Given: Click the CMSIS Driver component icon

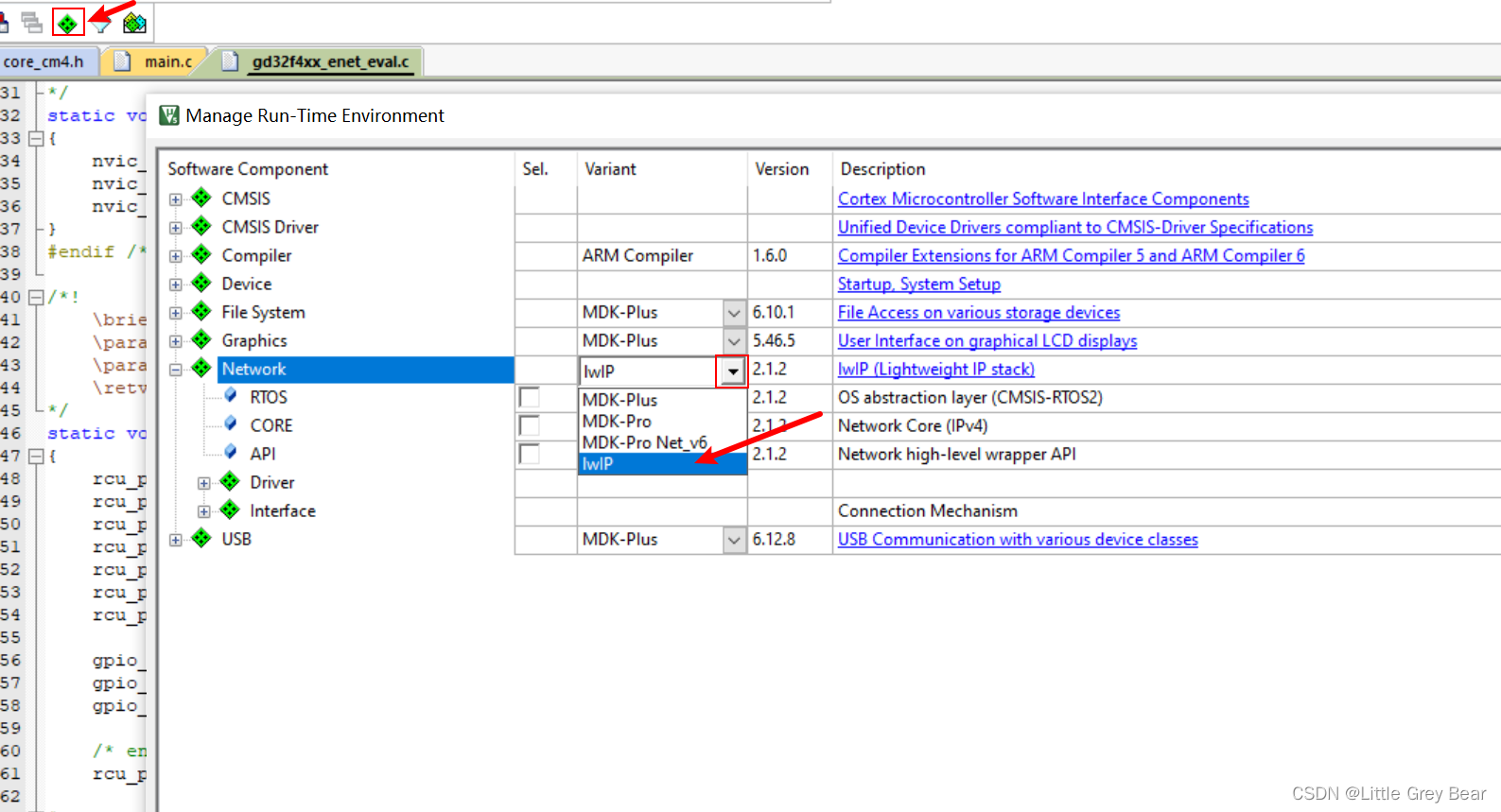Looking at the screenshot, I should [x=201, y=226].
